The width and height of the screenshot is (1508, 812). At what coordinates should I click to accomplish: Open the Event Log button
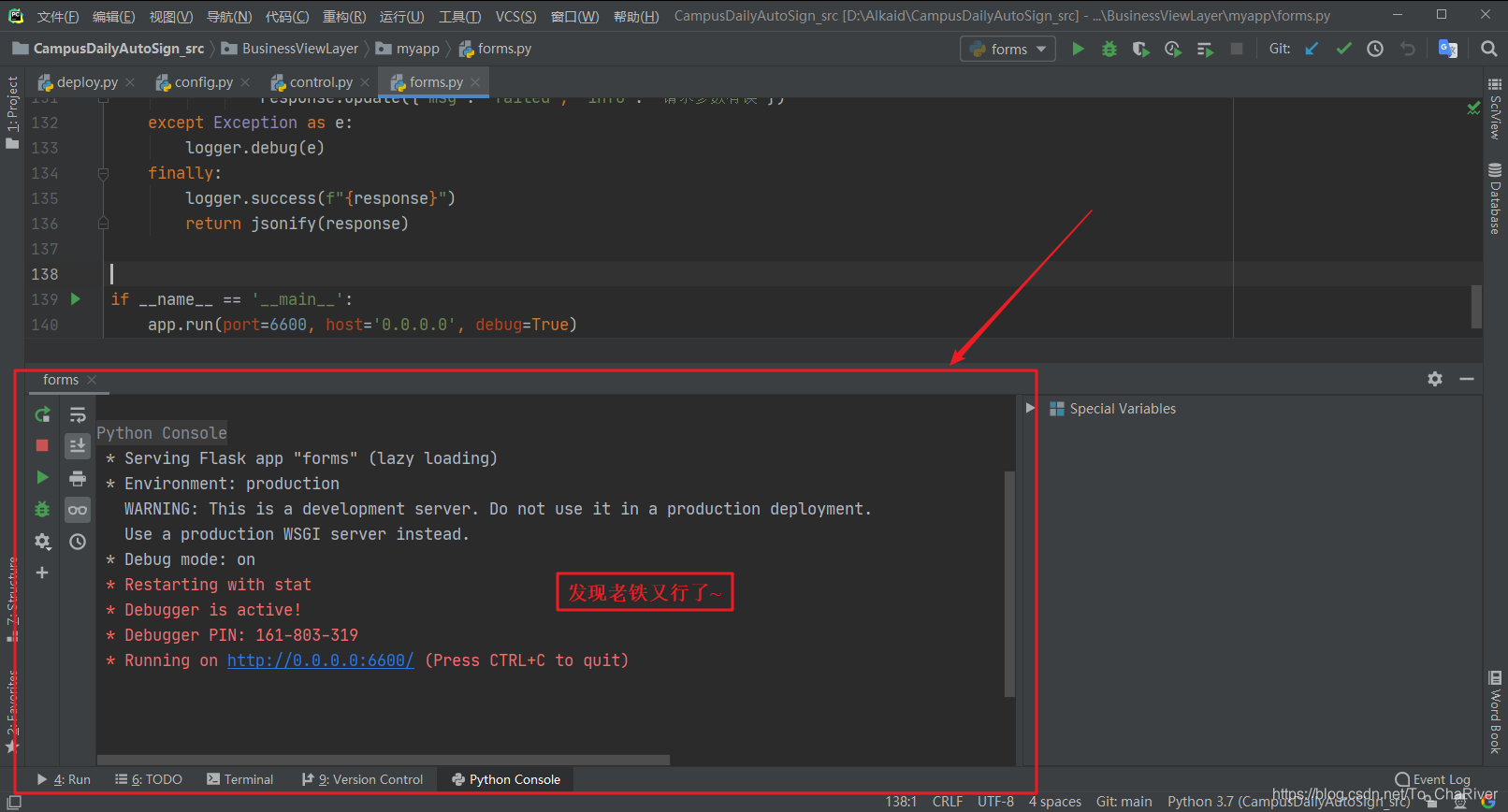[x=1433, y=779]
